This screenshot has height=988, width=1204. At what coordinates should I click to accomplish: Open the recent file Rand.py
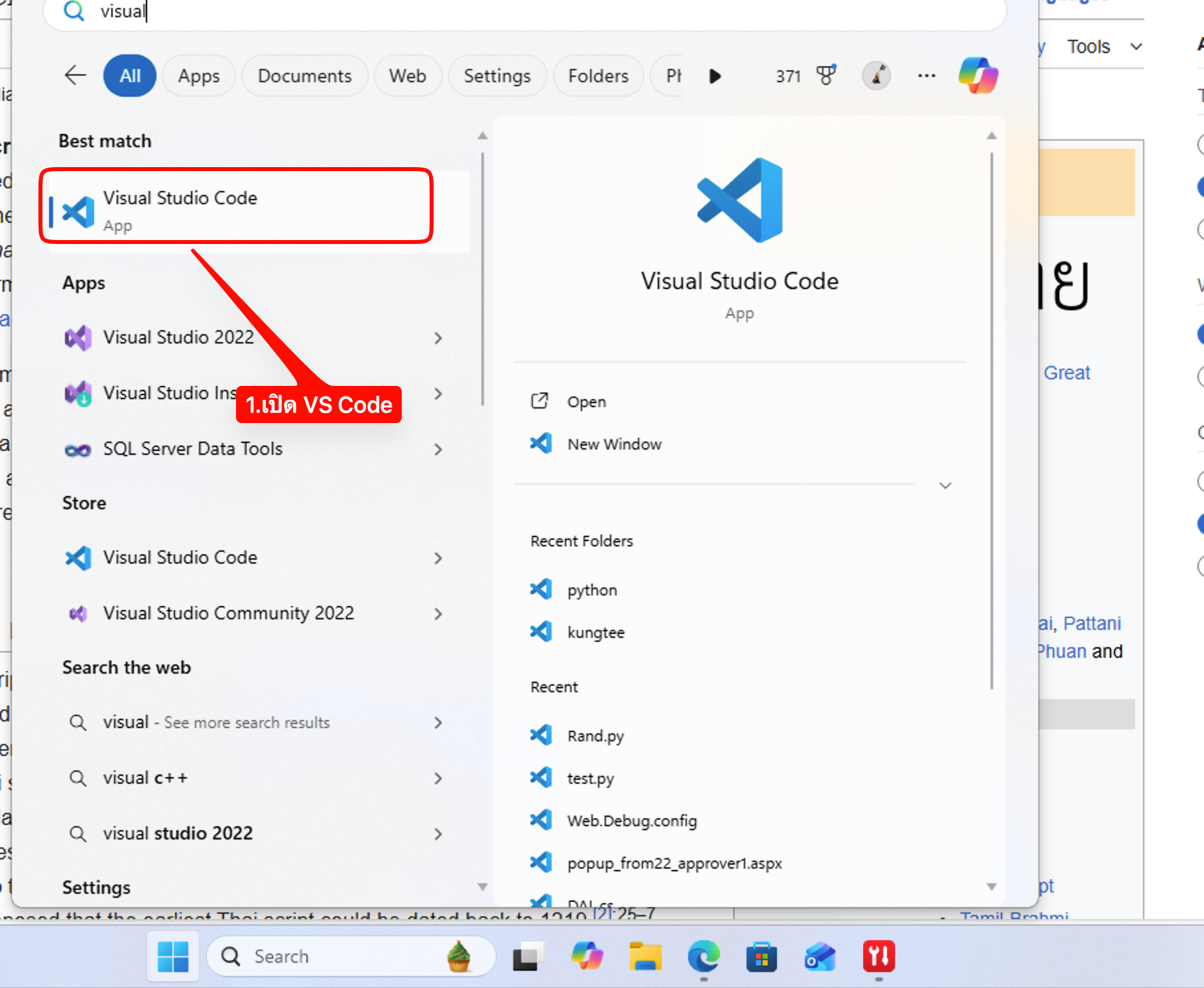tap(595, 736)
